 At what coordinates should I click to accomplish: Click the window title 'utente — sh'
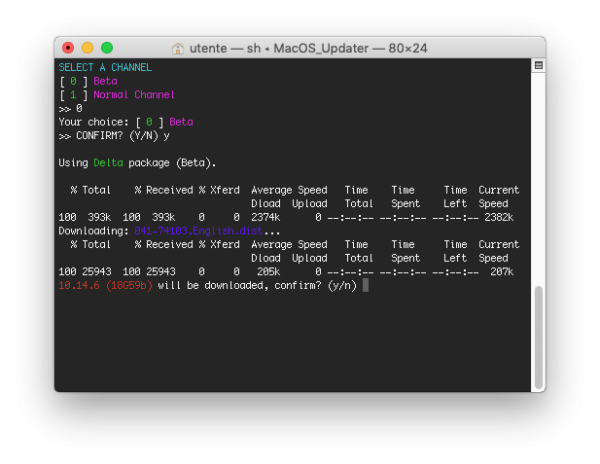pos(225,49)
